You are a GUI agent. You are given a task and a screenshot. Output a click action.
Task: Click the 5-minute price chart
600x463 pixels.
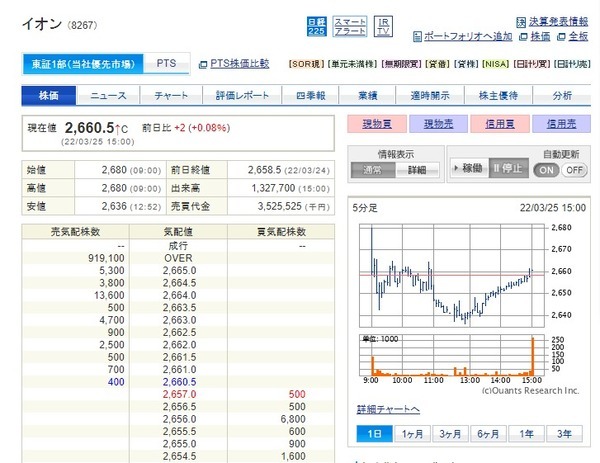(452, 276)
